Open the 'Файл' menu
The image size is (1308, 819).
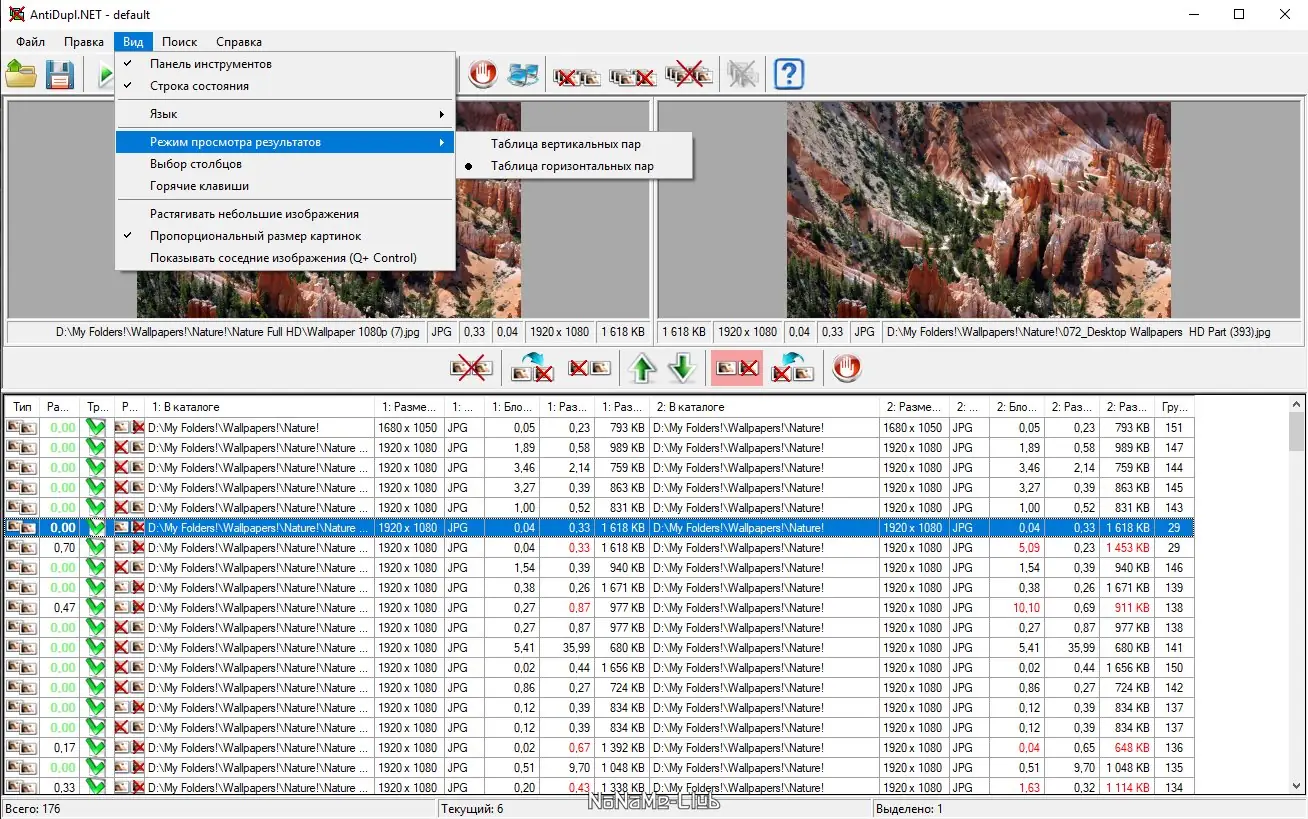[x=30, y=42]
